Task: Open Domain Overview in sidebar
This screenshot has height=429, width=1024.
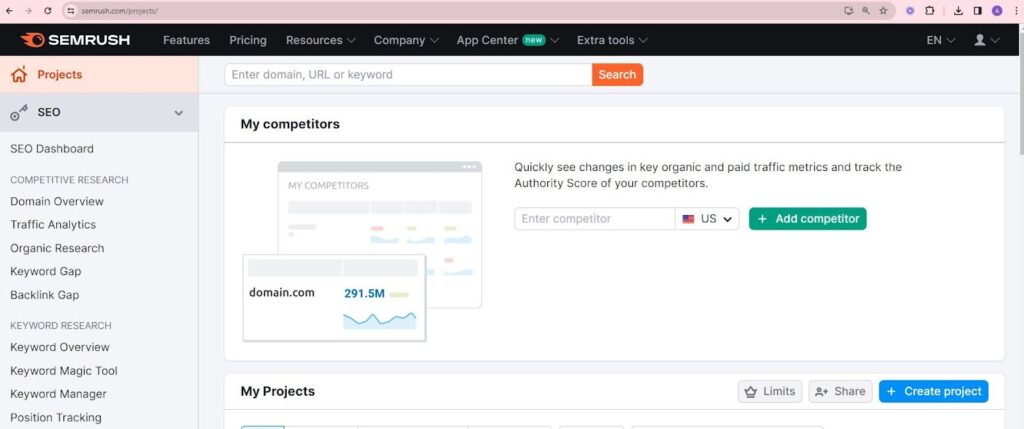Action: (57, 201)
